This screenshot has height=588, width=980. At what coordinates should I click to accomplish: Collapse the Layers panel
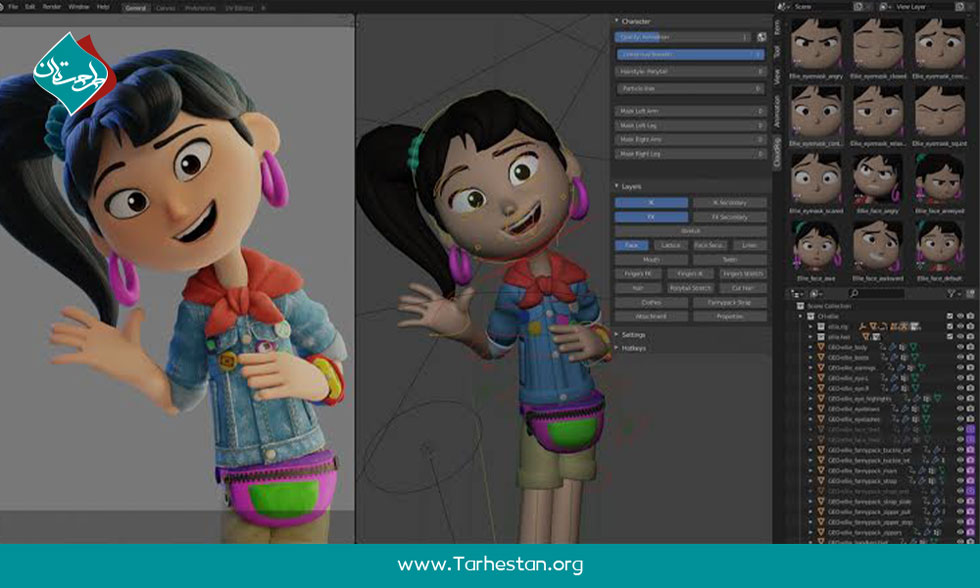click(617, 186)
